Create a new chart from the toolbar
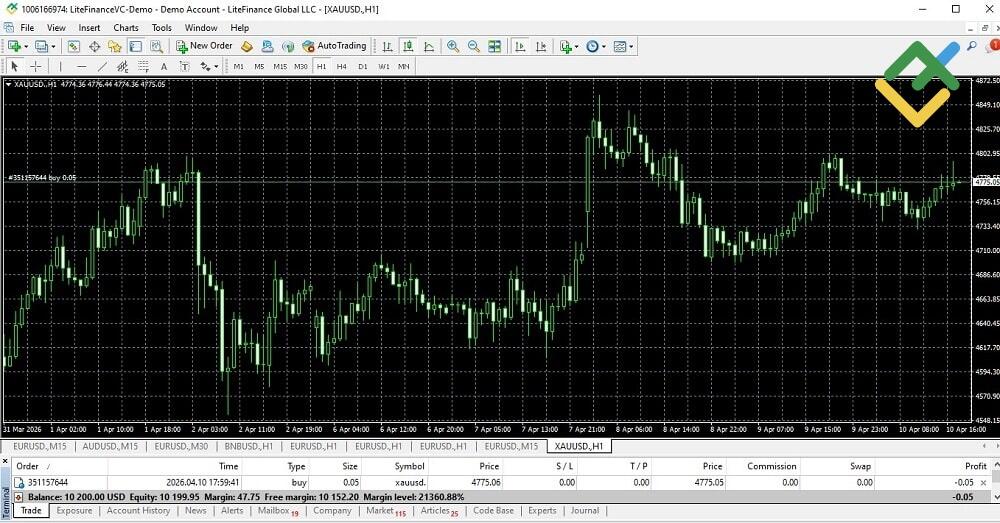This screenshot has width=1000, height=523. point(14,46)
